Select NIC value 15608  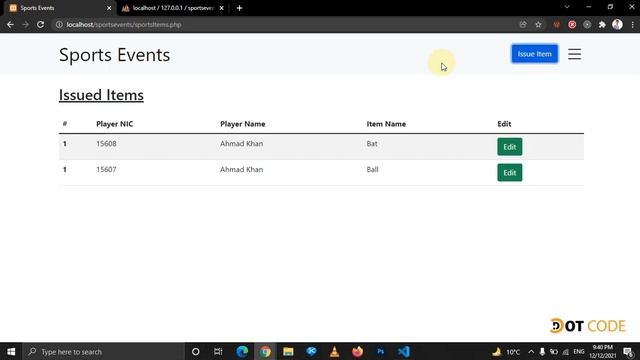coord(106,144)
